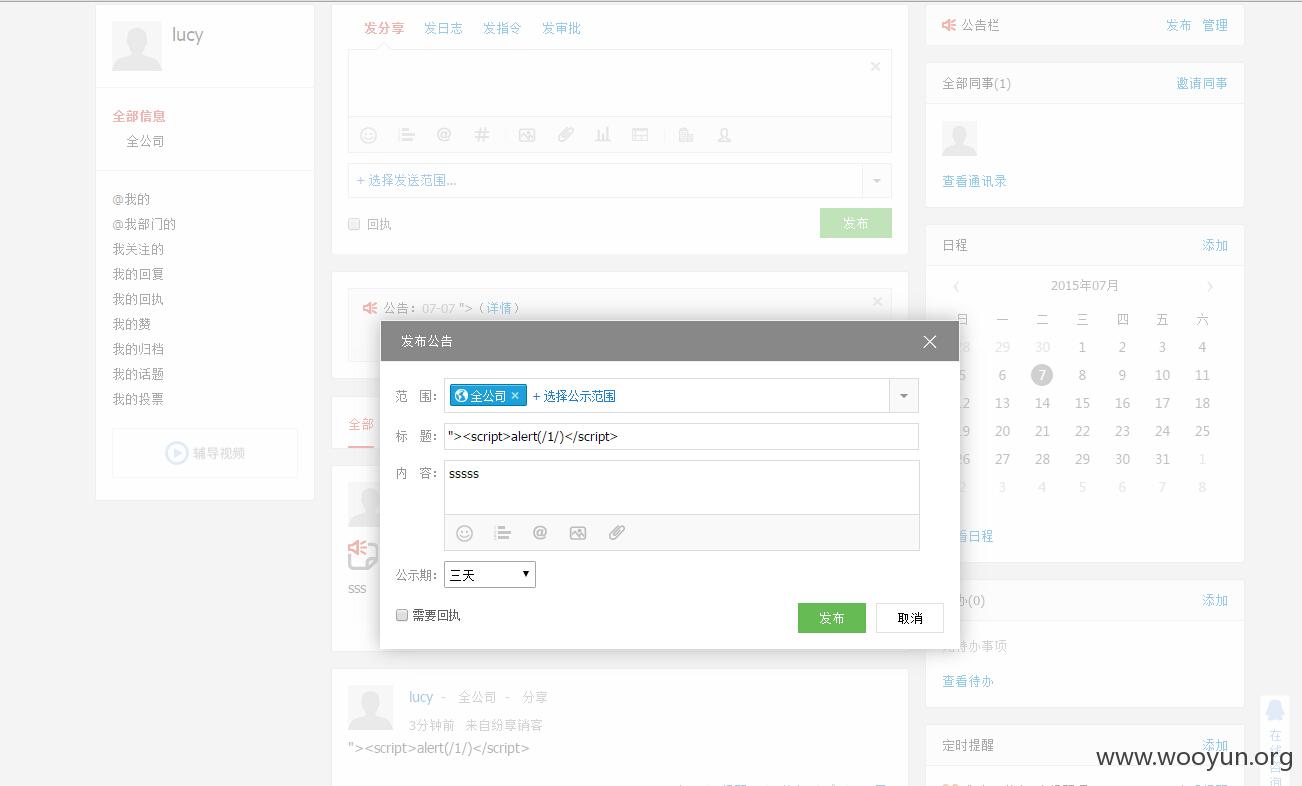Click person icon in share toolbar
The image size is (1302, 786).
pos(724,135)
